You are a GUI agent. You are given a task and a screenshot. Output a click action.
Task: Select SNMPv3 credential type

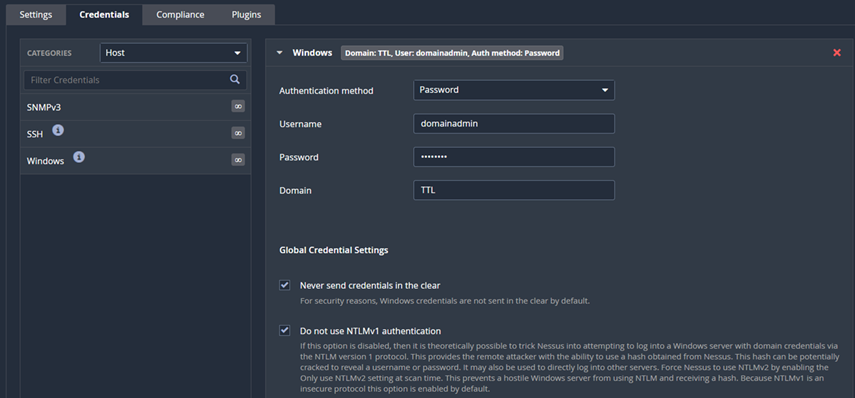pyautogui.click(x=135, y=107)
